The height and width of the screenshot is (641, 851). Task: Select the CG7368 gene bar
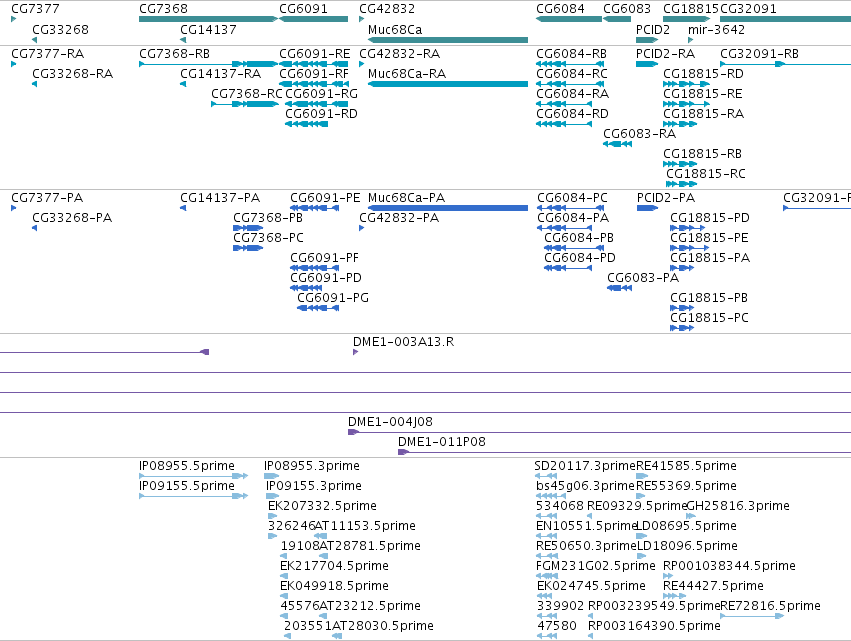[x=208, y=19]
